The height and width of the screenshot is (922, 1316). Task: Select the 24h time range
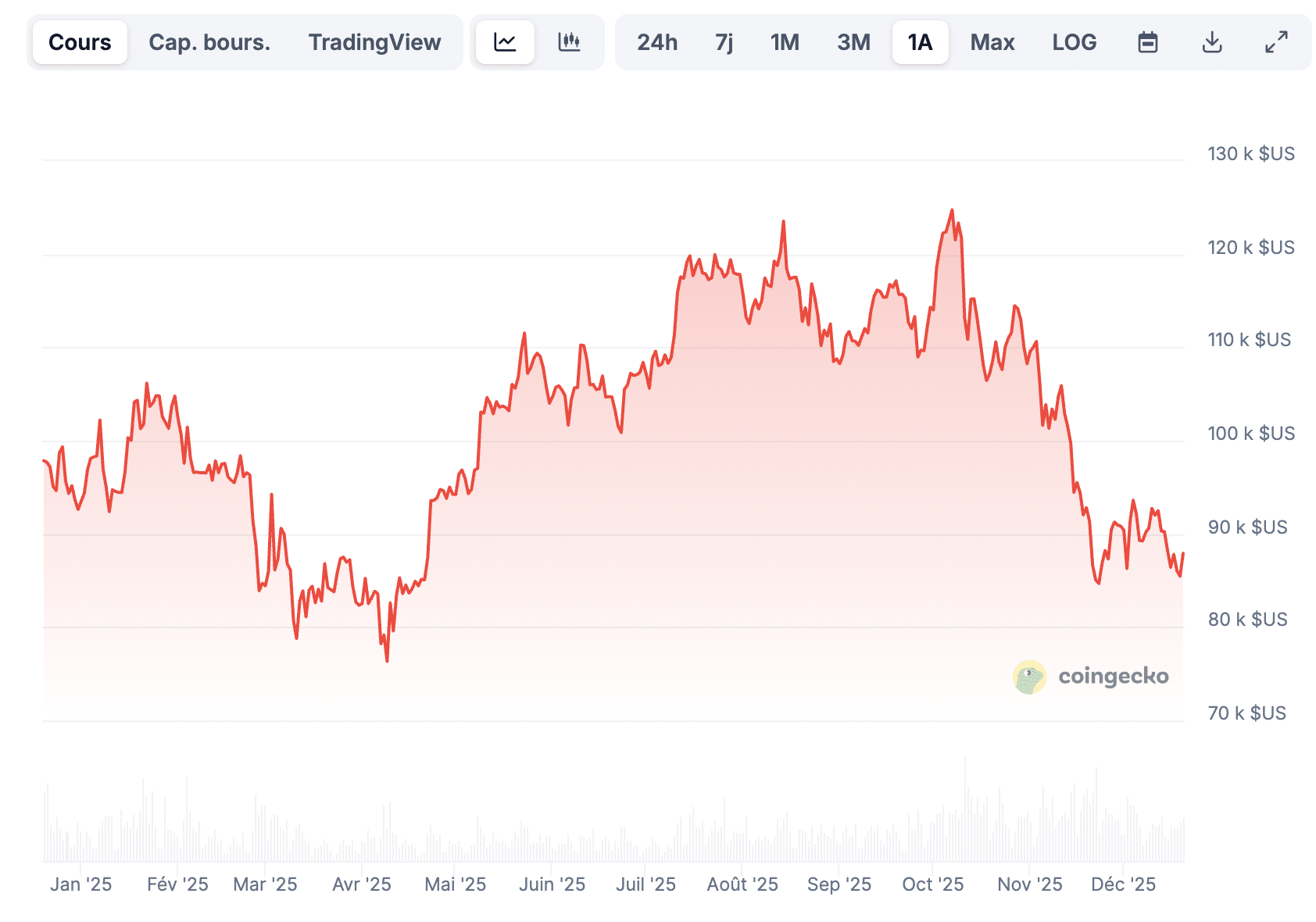coord(657,42)
